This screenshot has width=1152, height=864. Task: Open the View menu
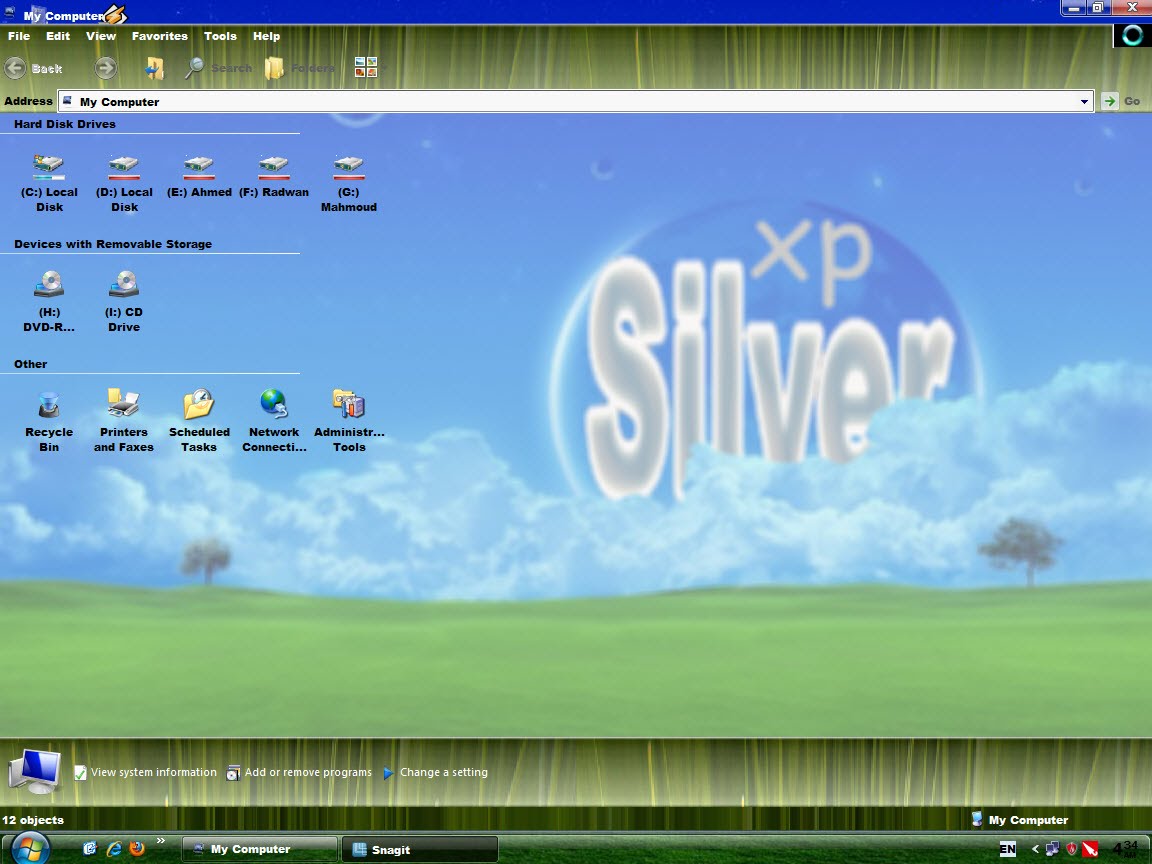click(101, 36)
